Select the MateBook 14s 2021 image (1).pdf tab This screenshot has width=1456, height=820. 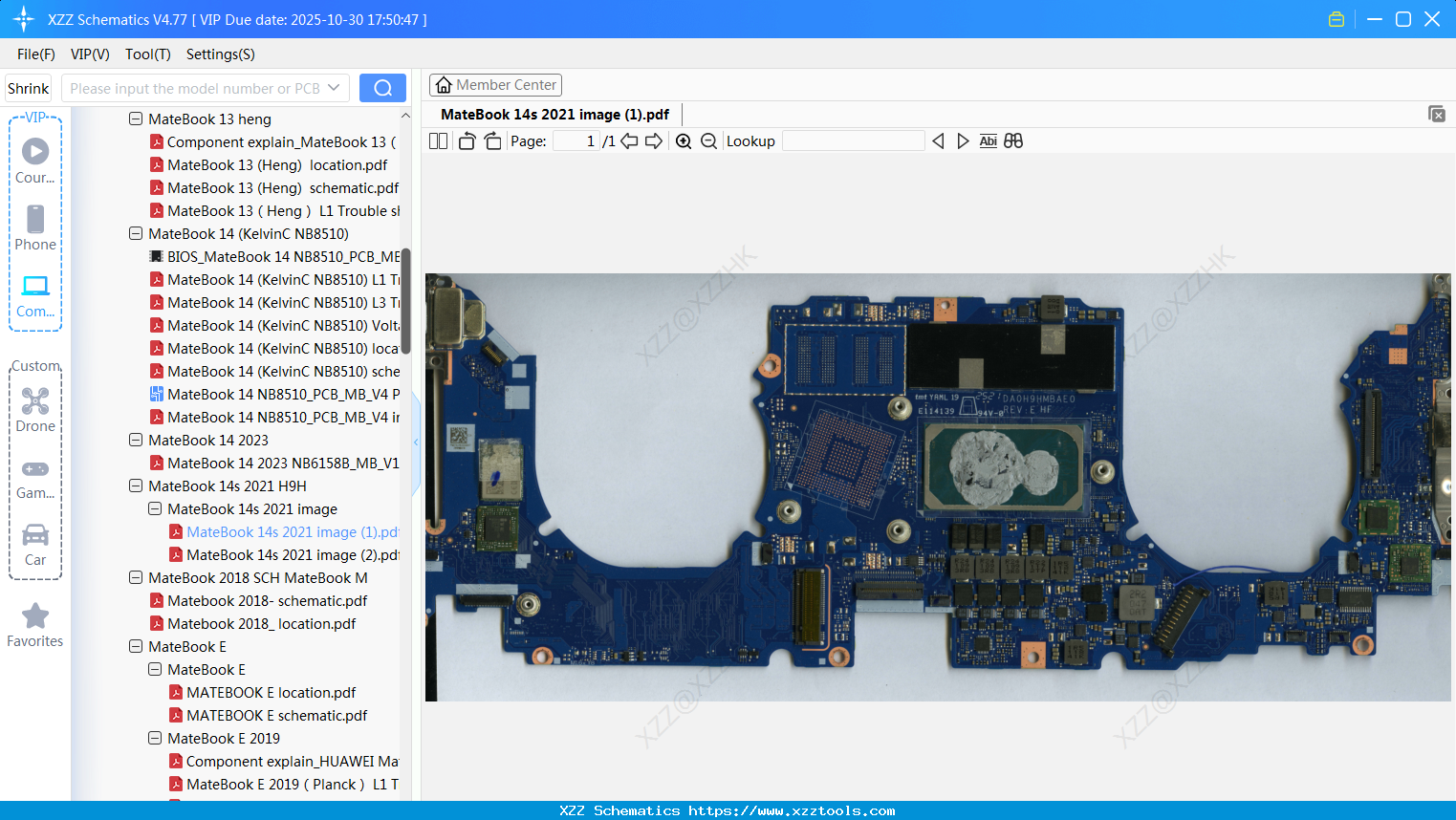[x=554, y=115]
